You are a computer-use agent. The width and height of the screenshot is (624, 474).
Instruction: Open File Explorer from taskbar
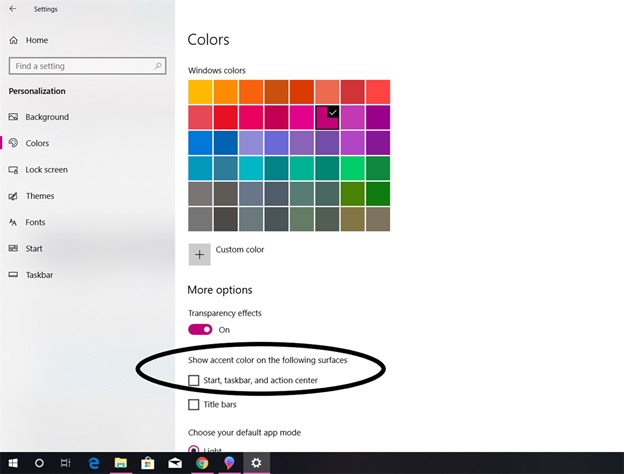pos(121,463)
